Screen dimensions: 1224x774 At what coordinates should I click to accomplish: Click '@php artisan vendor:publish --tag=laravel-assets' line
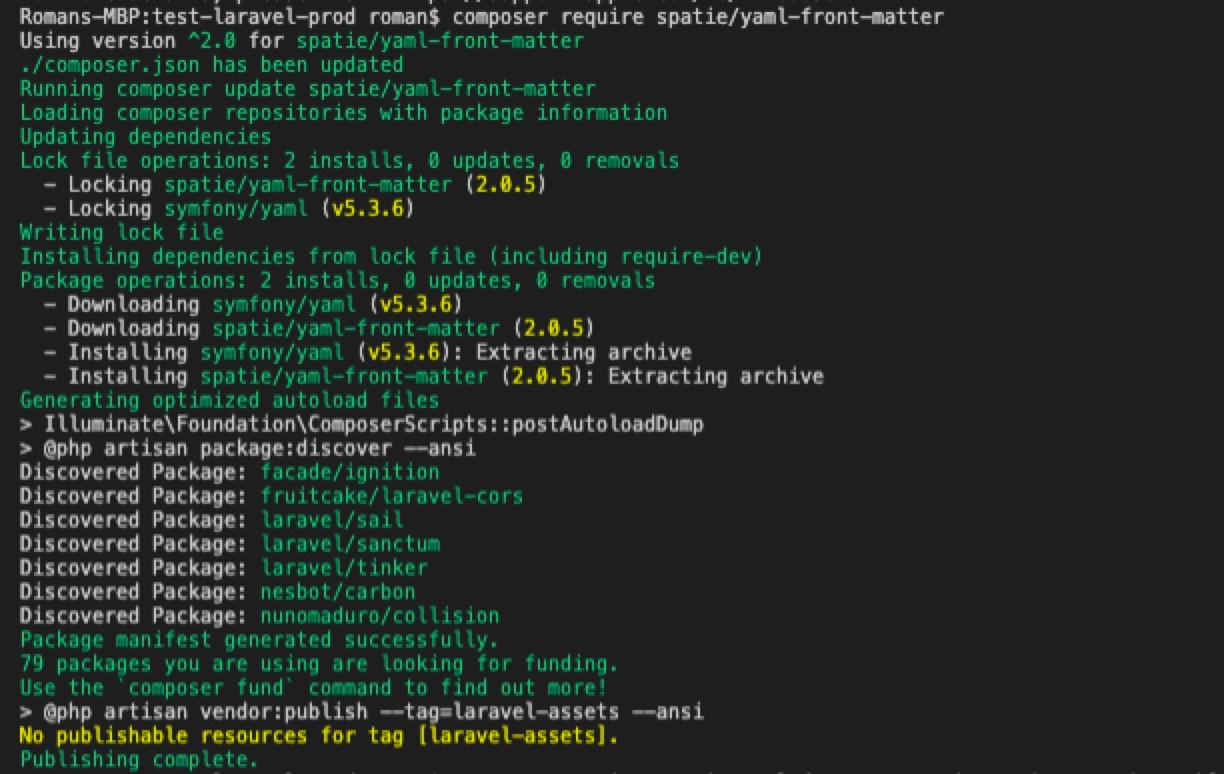pos(362,713)
